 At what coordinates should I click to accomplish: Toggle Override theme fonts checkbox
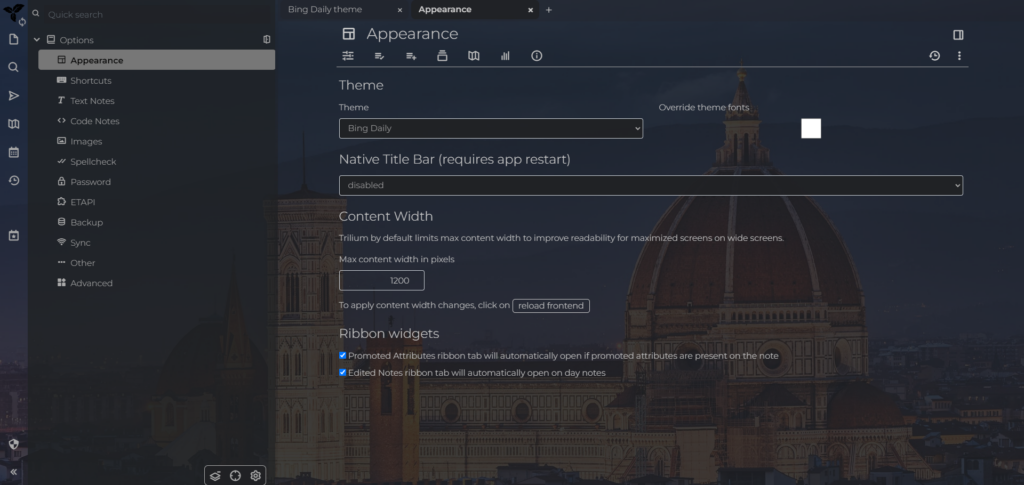coord(810,129)
